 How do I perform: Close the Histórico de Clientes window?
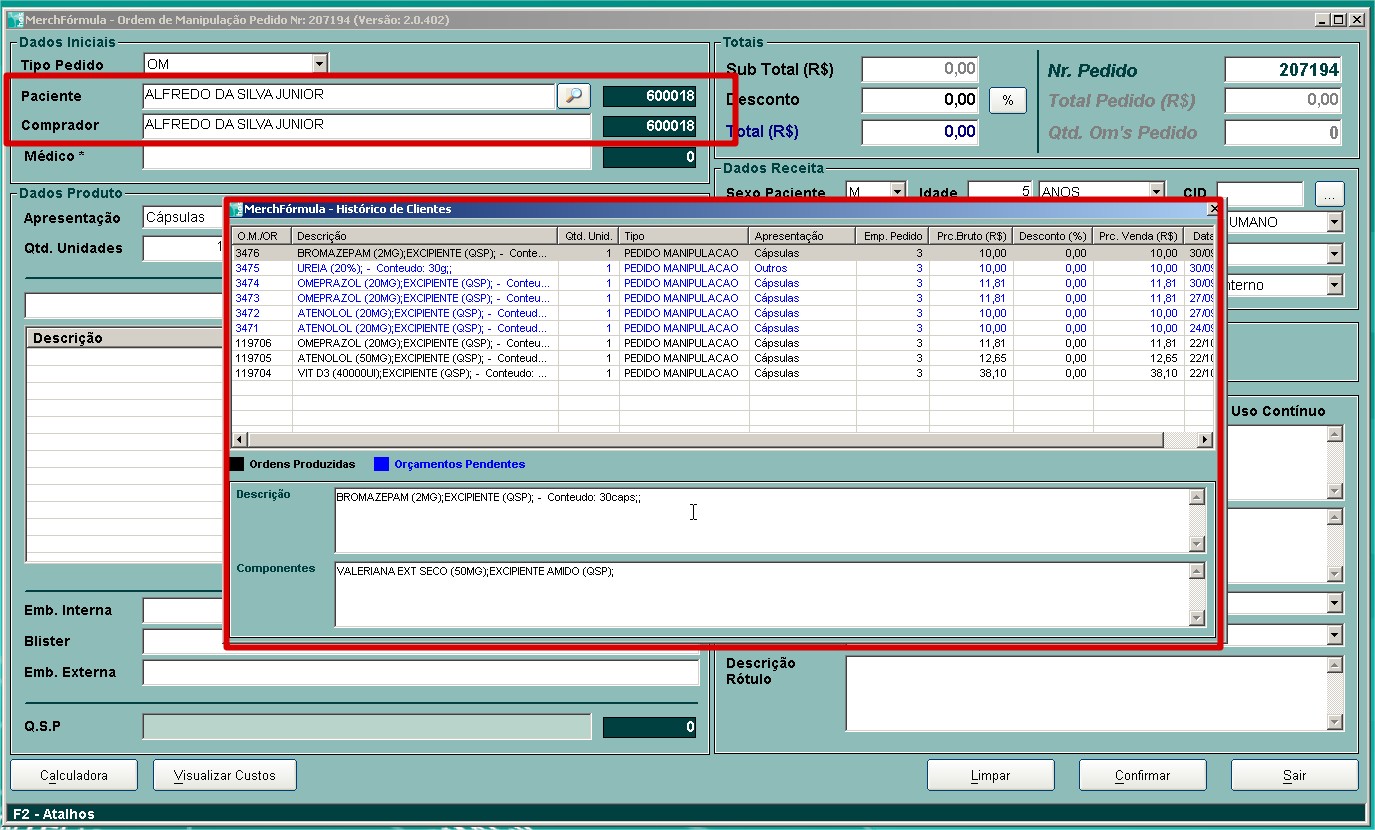[x=1213, y=210]
